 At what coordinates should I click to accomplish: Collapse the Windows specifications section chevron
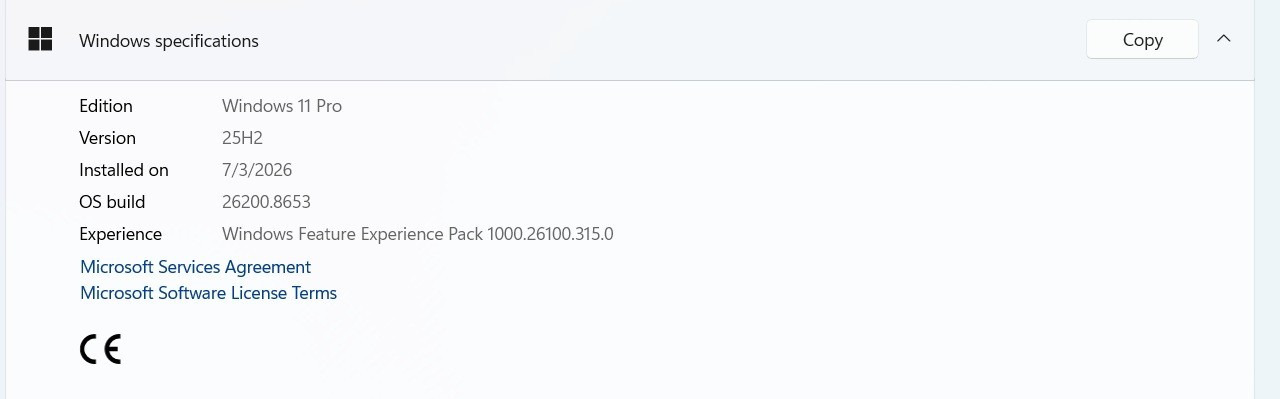(x=1224, y=39)
